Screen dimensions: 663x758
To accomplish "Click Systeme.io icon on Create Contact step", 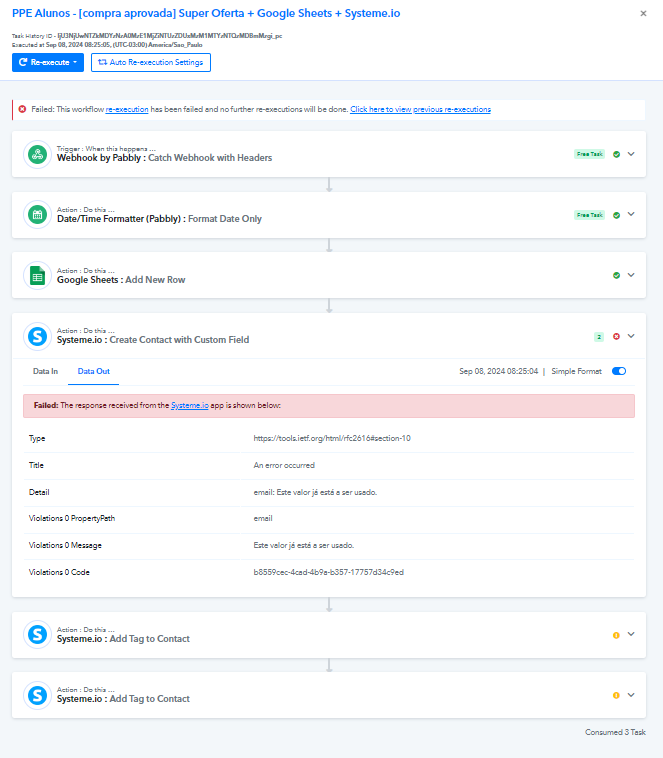I will coord(37,336).
